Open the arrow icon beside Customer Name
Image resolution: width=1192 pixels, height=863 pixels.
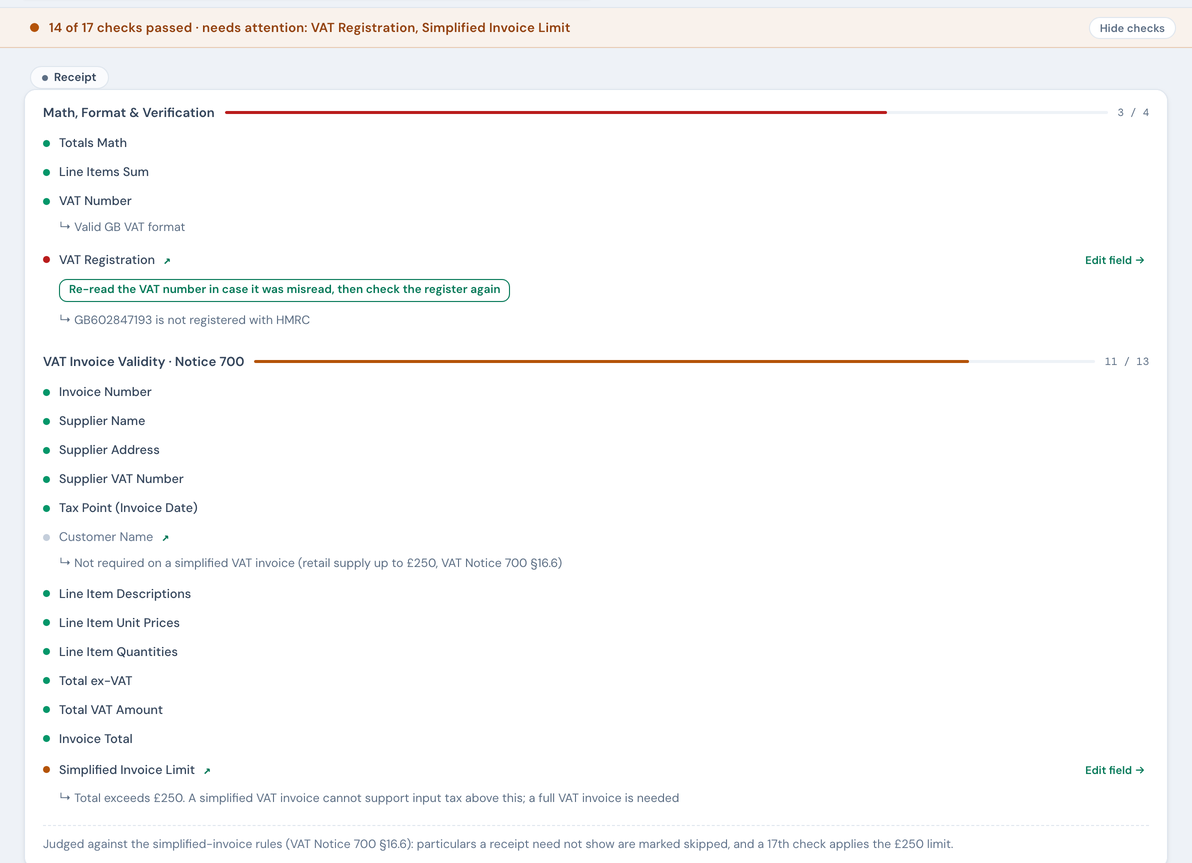tap(166, 538)
